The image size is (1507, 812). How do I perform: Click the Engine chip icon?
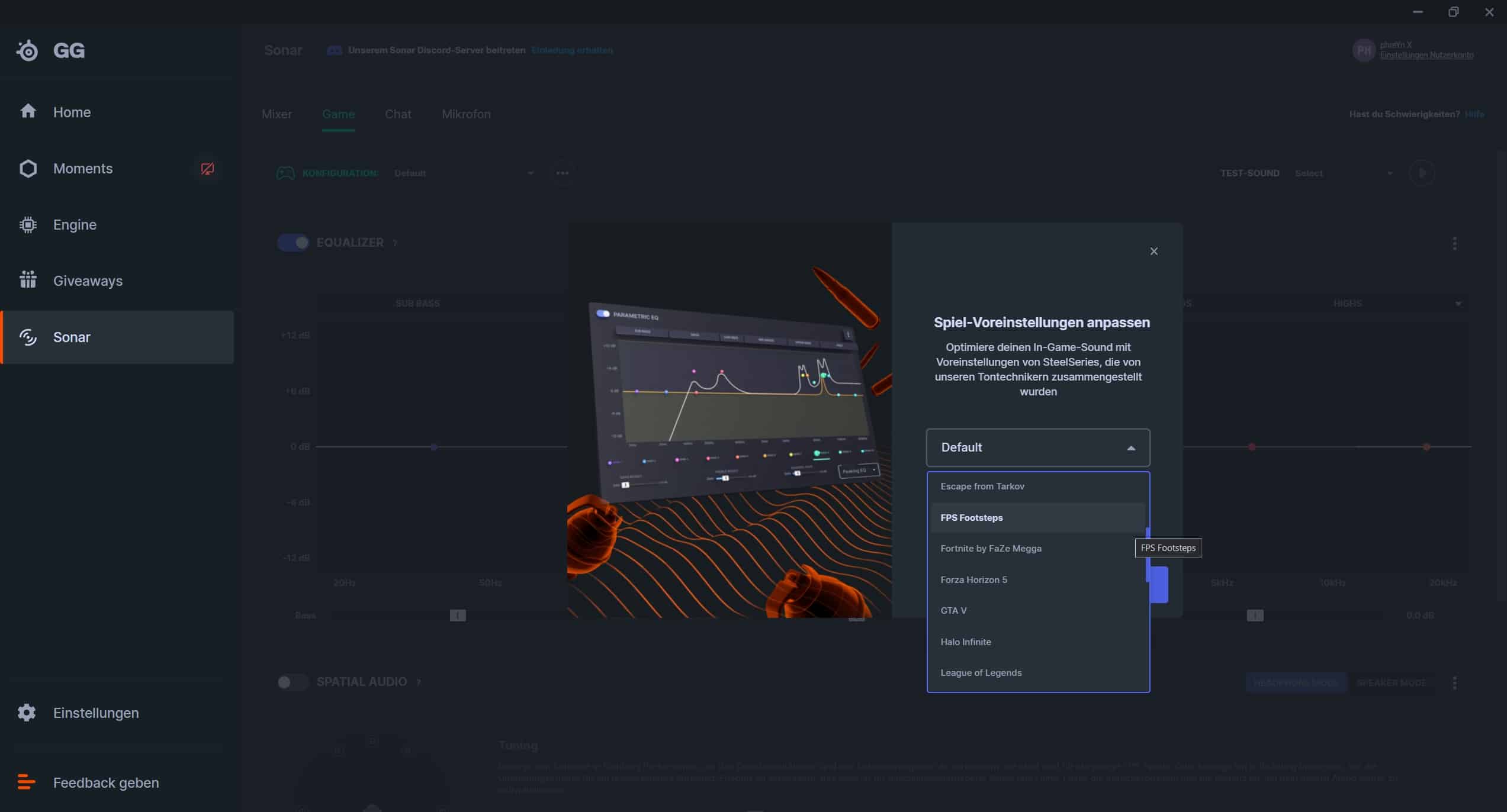click(x=28, y=225)
